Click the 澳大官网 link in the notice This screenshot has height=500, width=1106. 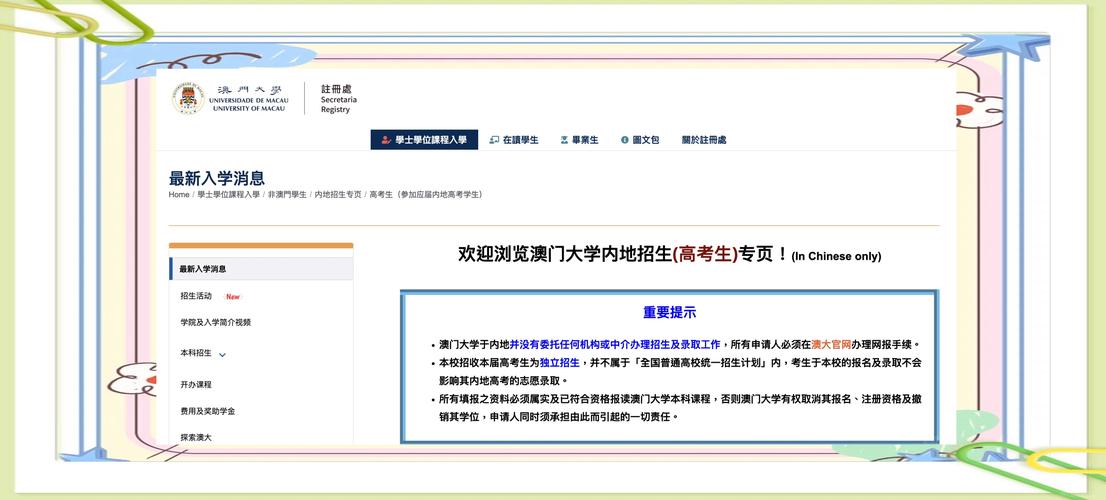831,345
